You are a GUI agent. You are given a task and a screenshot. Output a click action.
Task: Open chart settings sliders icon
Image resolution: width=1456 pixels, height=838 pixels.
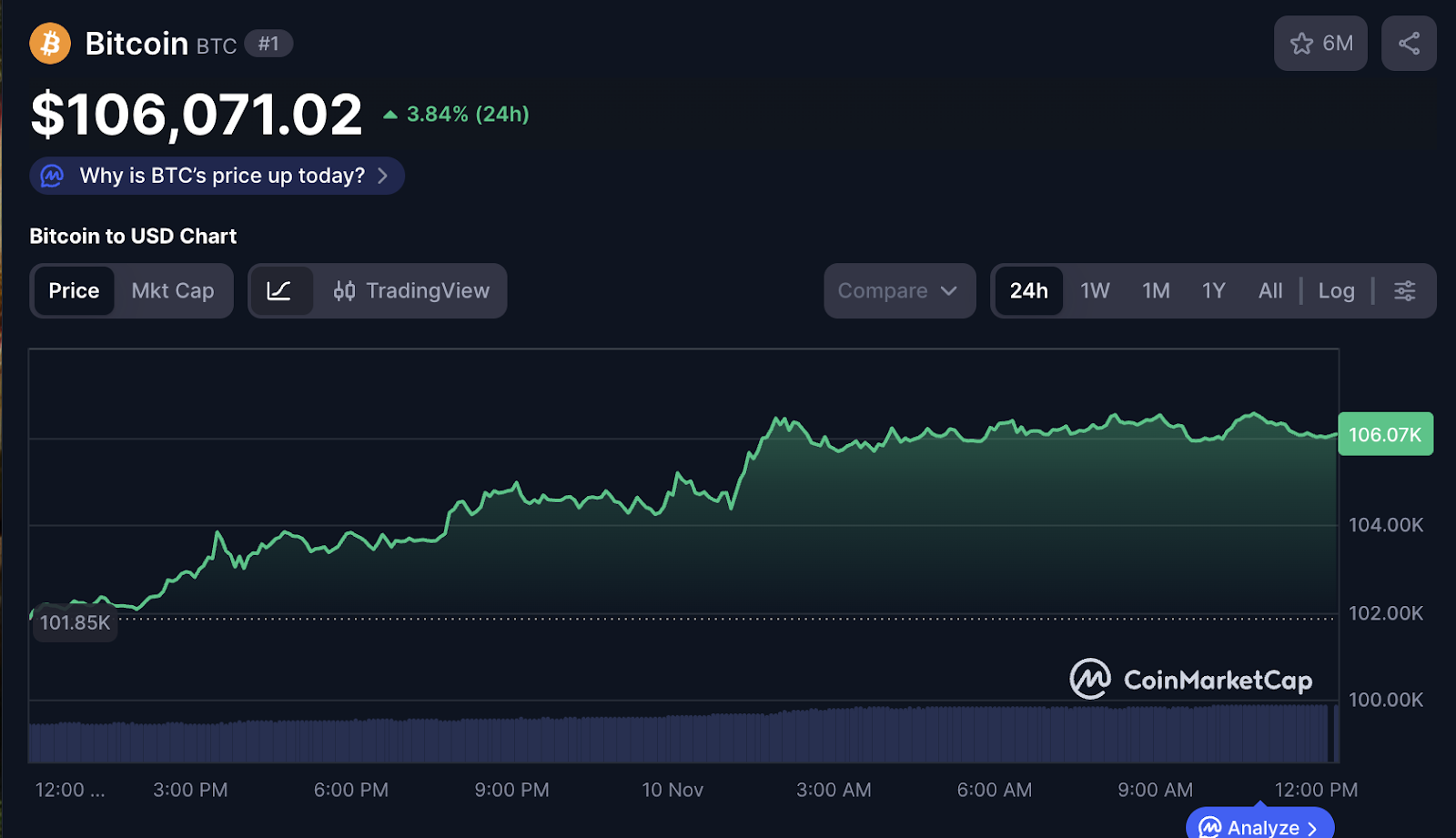pyautogui.click(x=1404, y=291)
